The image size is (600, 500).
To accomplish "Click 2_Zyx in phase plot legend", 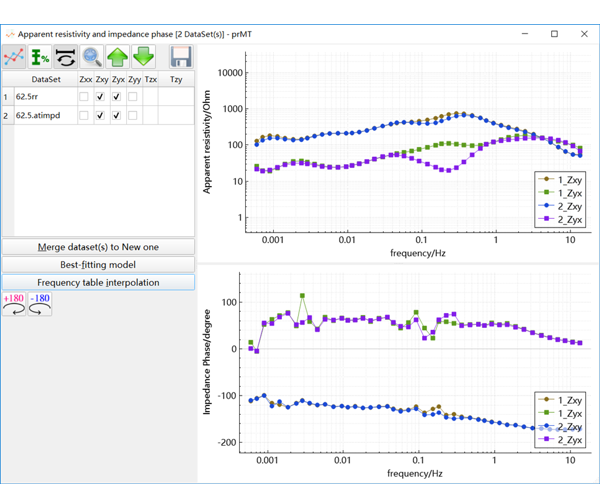I will [x=560, y=440].
